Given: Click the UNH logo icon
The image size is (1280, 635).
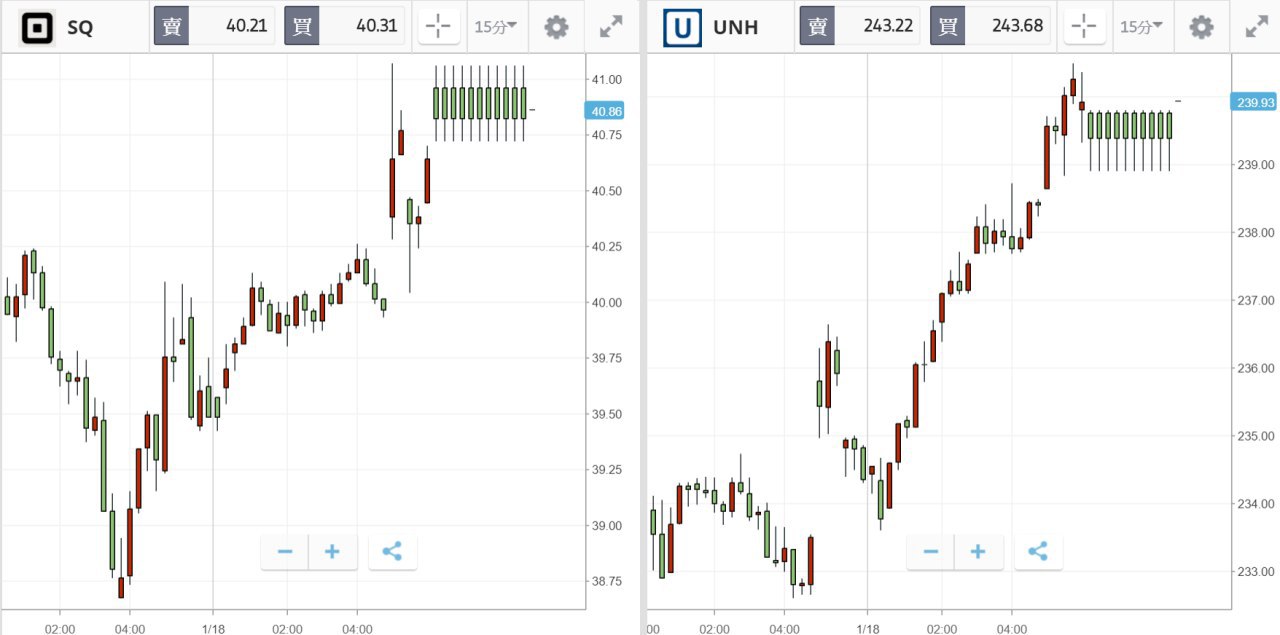Looking at the screenshot, I should (x=683, y=27).
